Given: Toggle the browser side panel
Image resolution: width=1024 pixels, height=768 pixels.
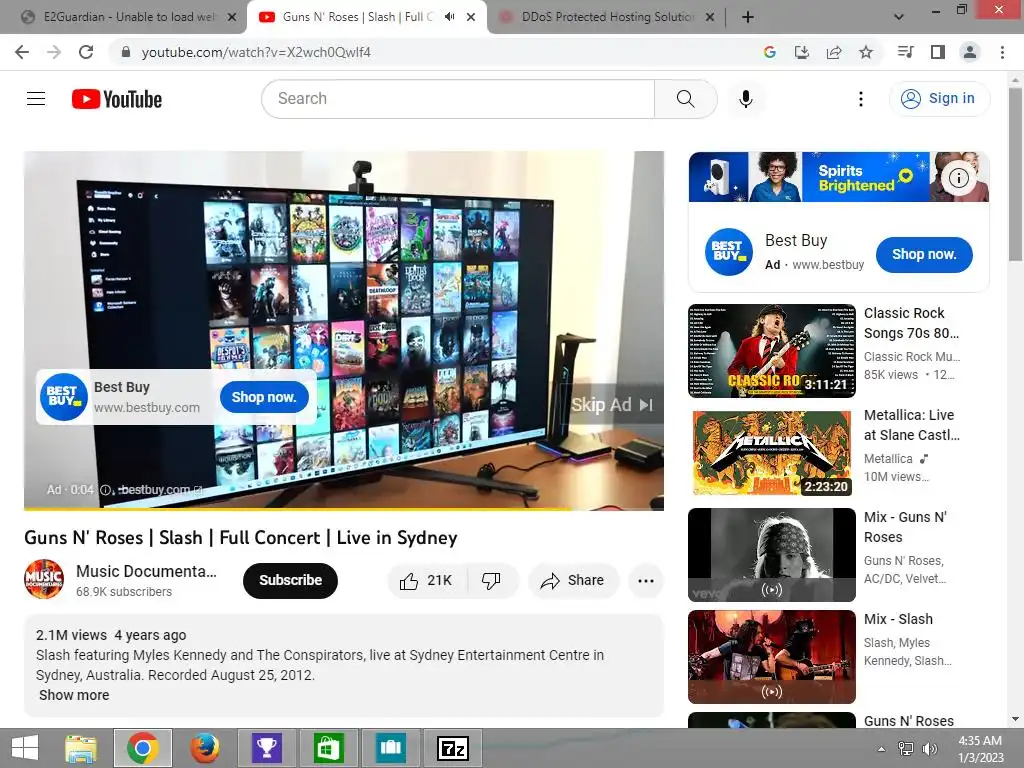Looking at the screenshot, I should coord(938,52).
